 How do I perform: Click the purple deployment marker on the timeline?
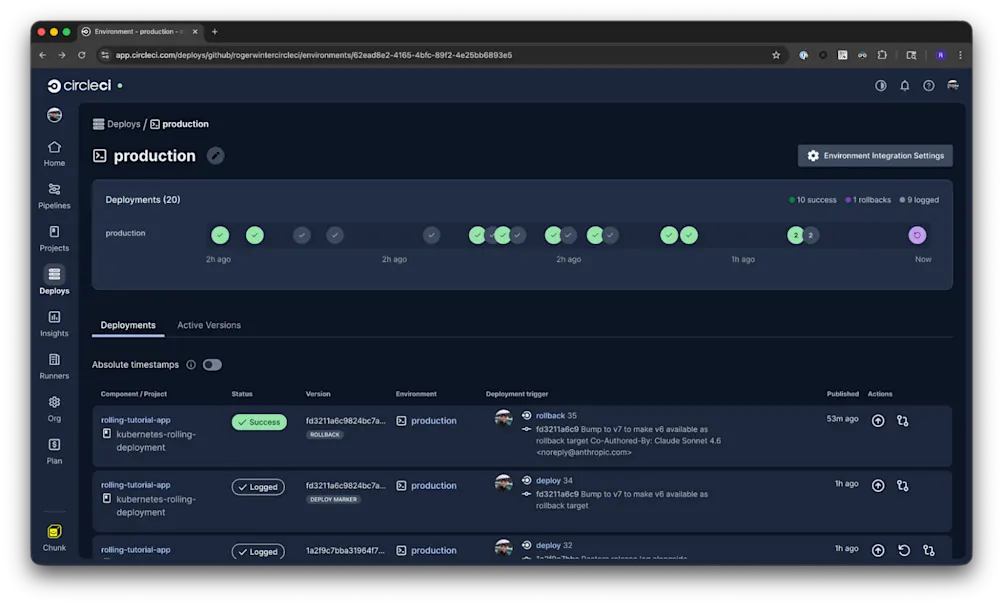[916, 234]
